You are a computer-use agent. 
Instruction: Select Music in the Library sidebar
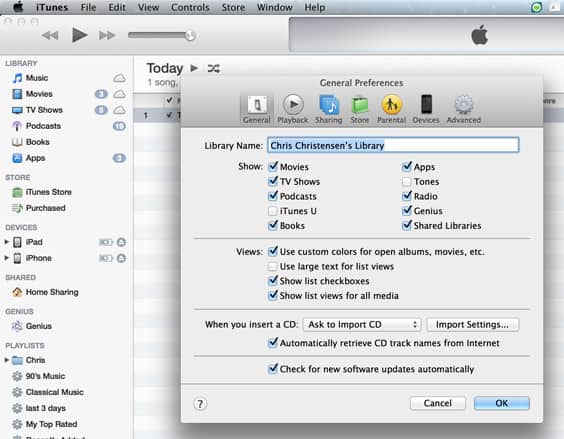37,78
